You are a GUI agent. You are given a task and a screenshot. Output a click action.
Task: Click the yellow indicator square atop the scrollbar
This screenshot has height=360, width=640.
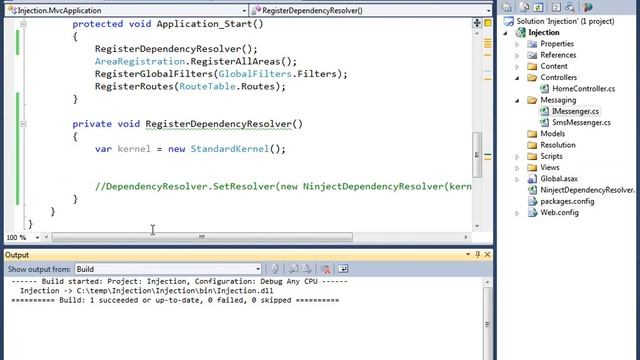[488, 23]
